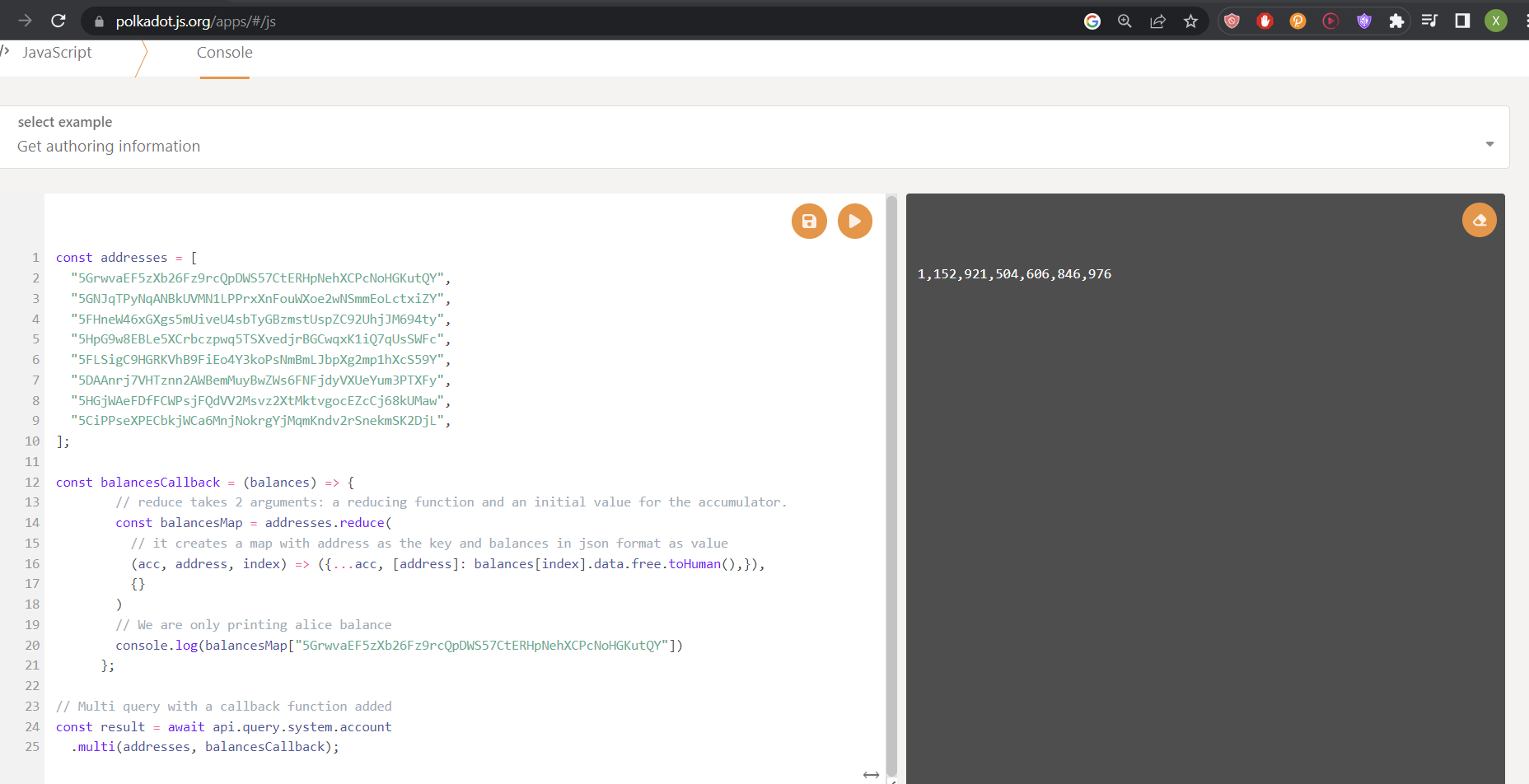
Task: Click the Multi query comment on line 23
Action: coord(223,707)
